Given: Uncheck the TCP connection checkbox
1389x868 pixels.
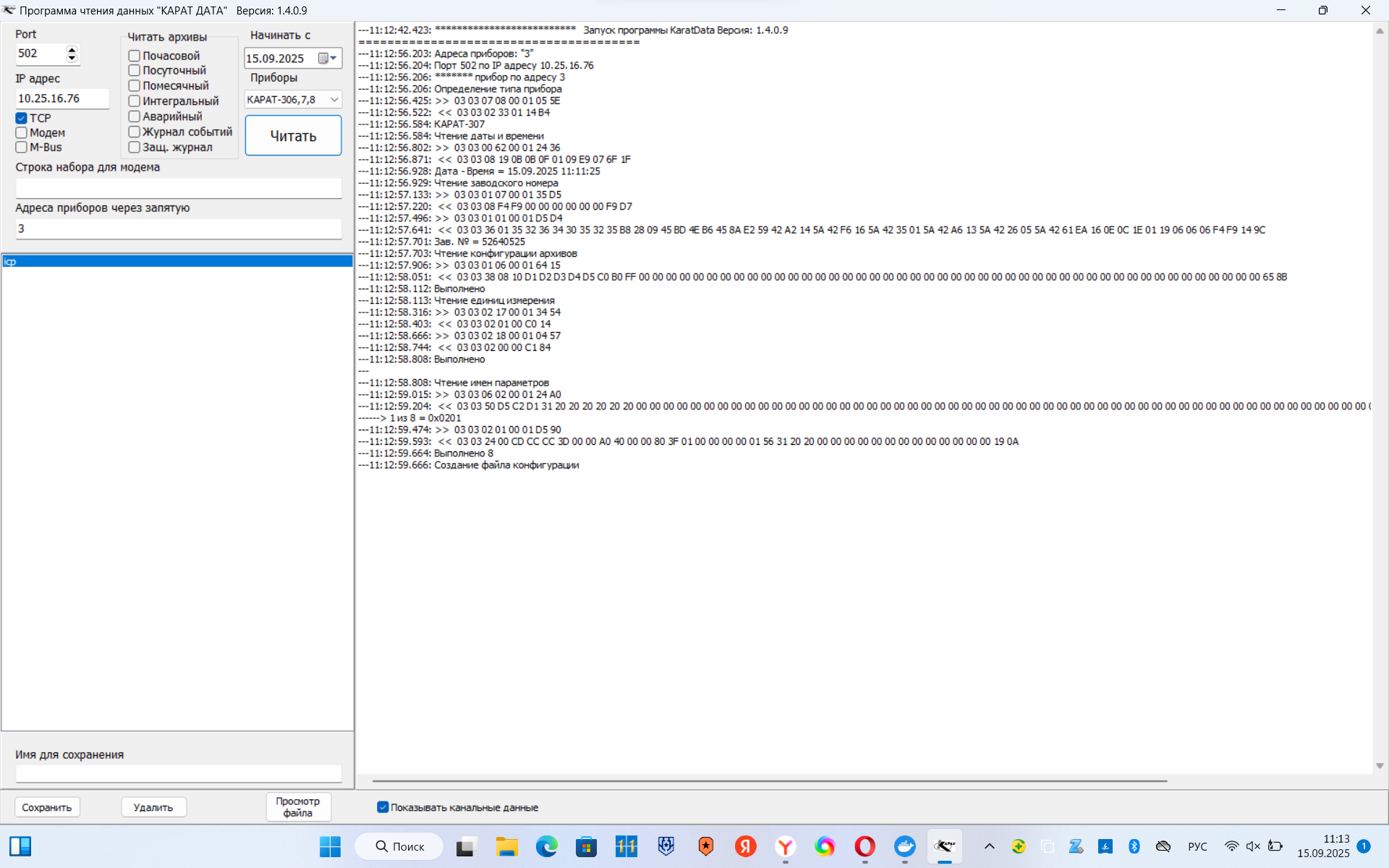Looking at the screenshot, I should click(x=22, y=118).
